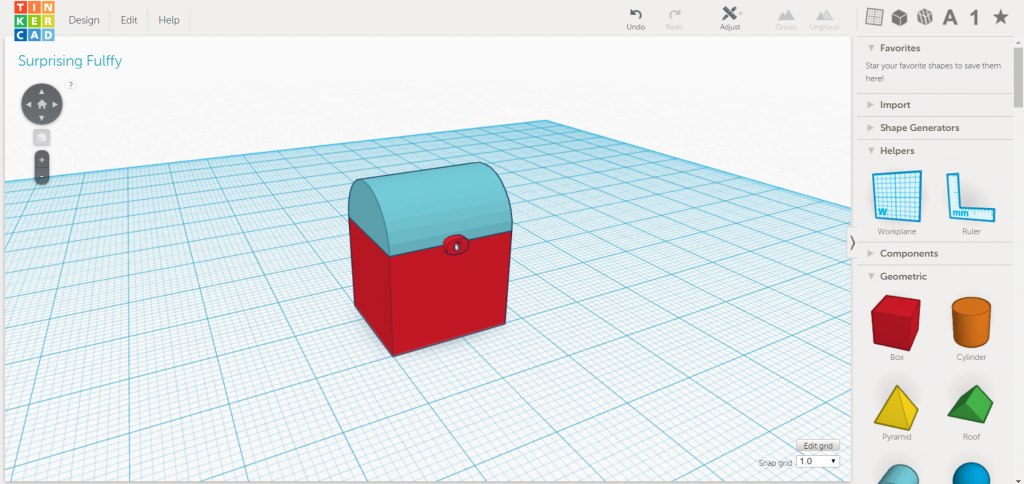Viewport: 1024px width, 484px height.
Task: Switch shape panel to numbers view
Action: click(x=975, y=17)
